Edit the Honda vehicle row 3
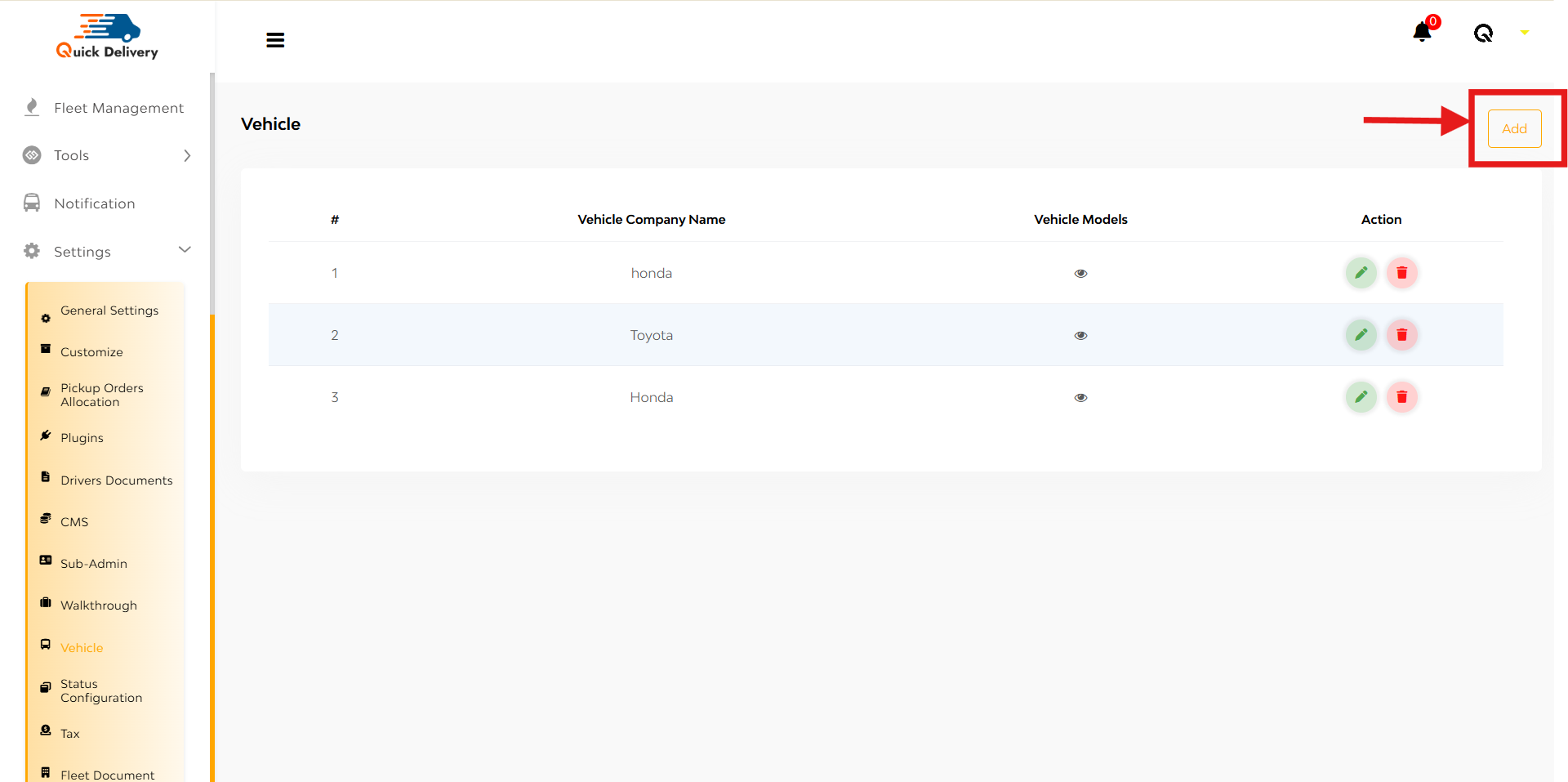 pyautogui.click(x=1361, y=397)
